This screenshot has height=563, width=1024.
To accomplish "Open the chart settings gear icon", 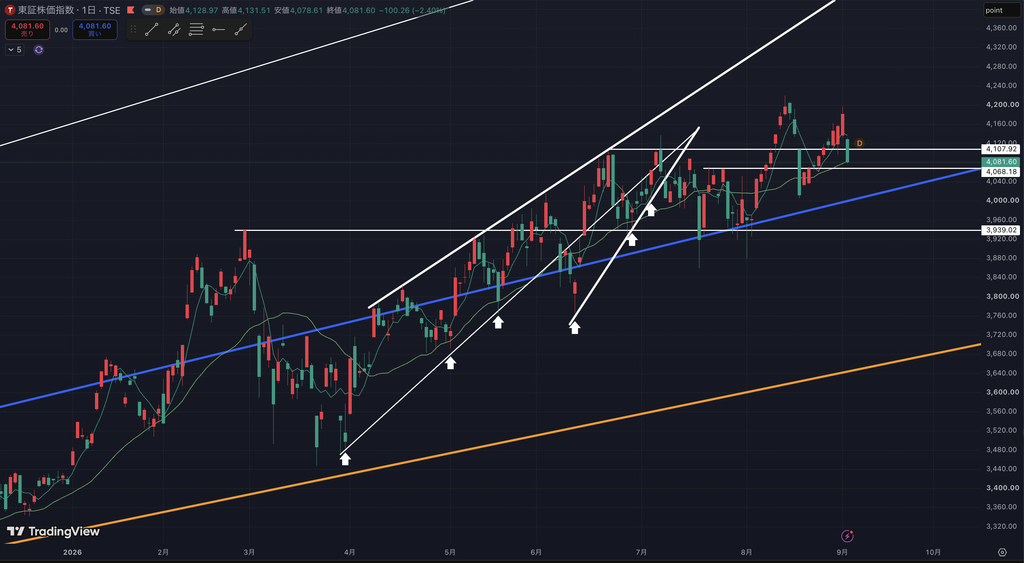I will tap(1002, 553).
